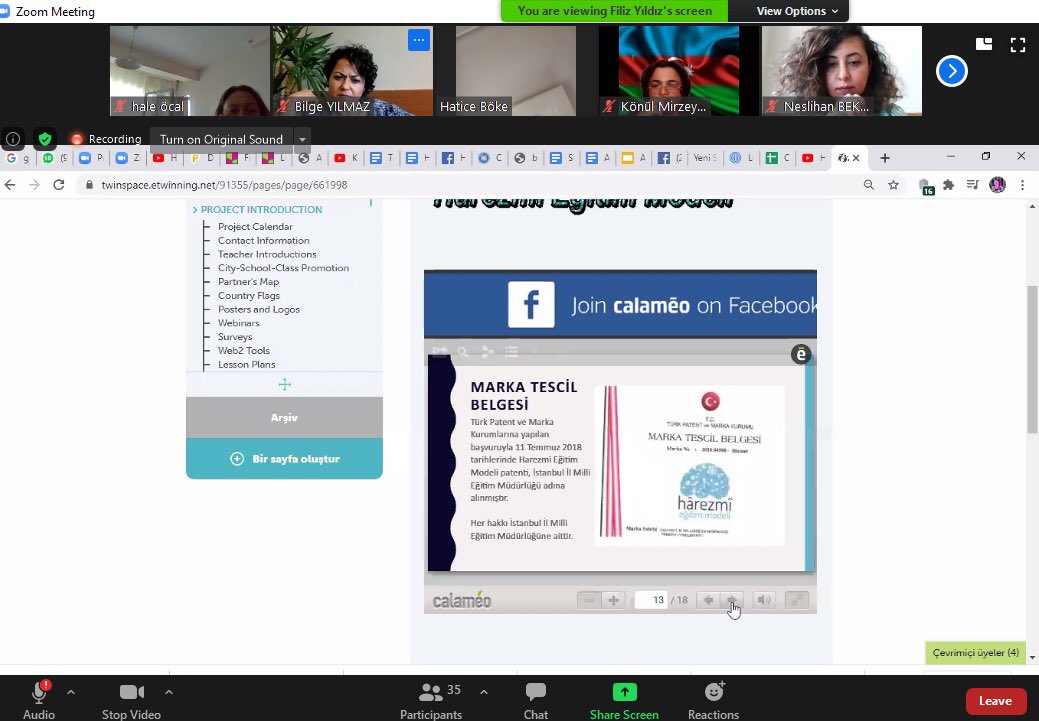Open the browser profile avatar
Viewport: 1039px width, 721px height.
[x=997, y=185]
